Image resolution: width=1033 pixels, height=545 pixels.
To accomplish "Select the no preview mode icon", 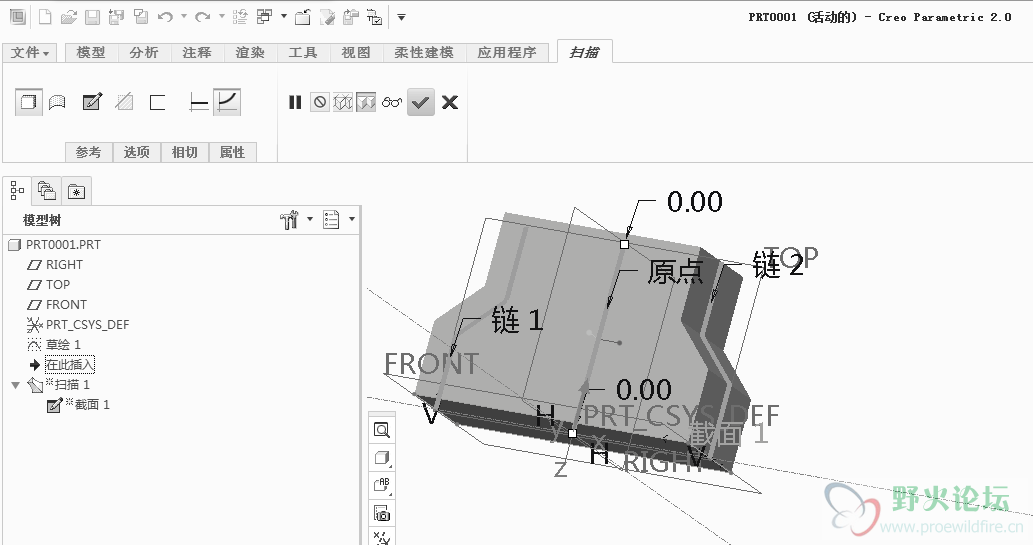I will tap(320, 102).
